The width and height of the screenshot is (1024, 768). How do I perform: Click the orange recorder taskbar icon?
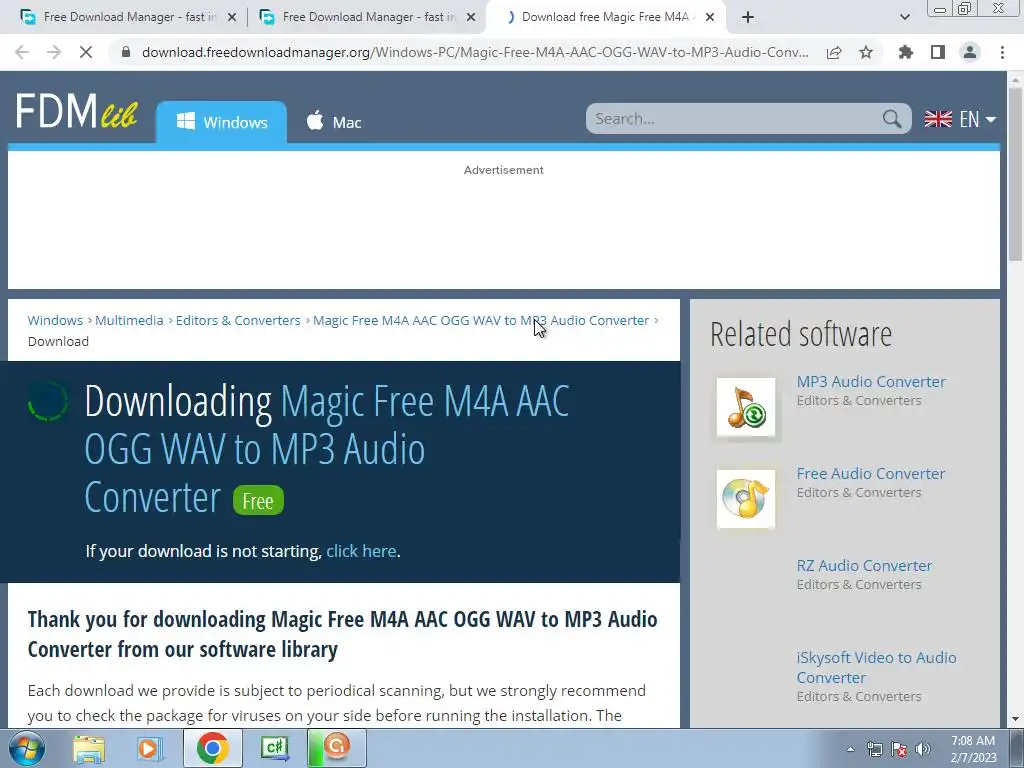(337, 748)
